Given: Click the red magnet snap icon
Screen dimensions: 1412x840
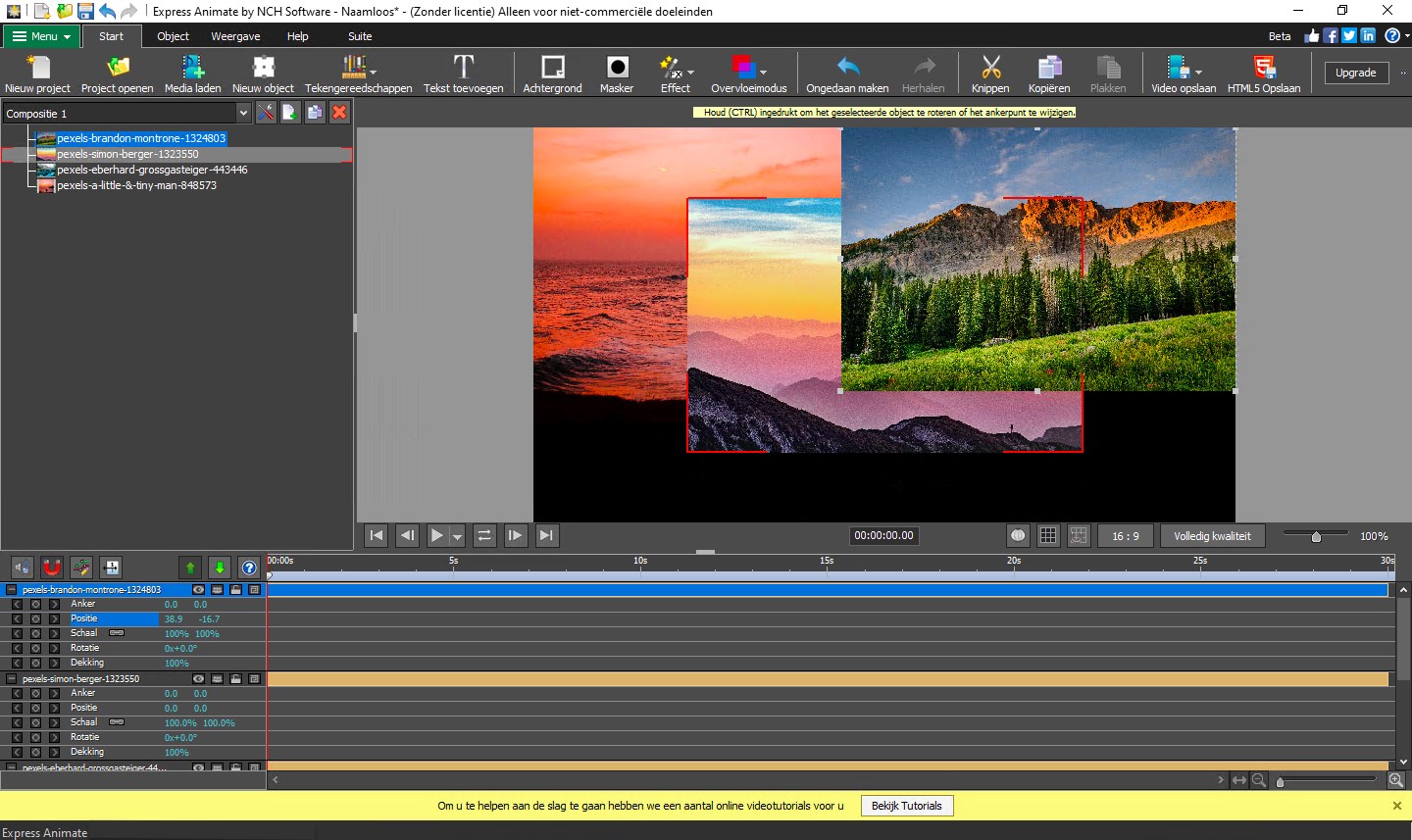Looking at the screenshot, I should 52,568.
